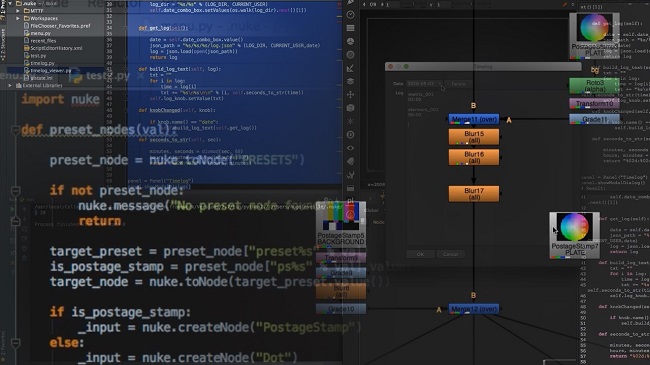Click Cancel in the Timelog dialog

tap(451, 254)
